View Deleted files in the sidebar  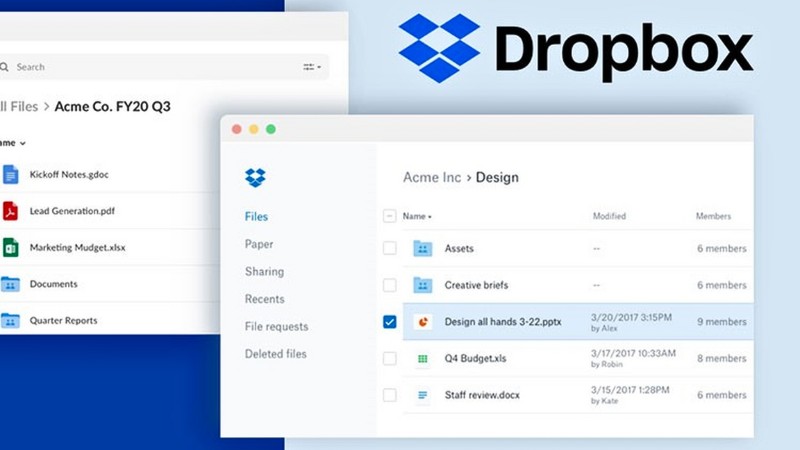pos(276,354)
